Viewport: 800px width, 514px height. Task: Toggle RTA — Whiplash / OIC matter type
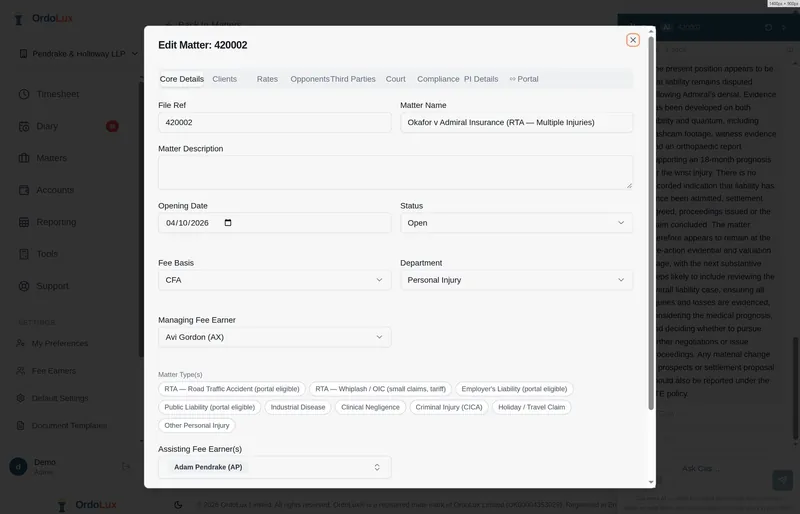click(x=380, y=389)
